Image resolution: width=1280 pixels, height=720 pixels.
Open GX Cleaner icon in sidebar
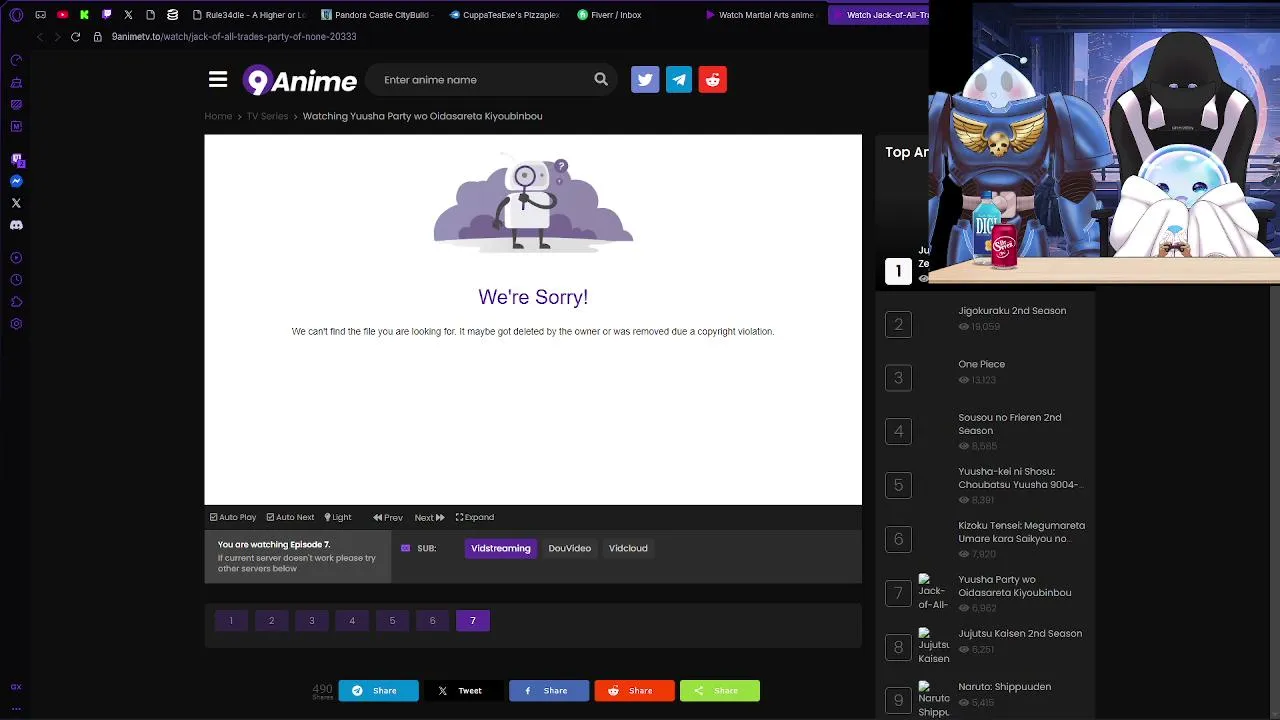pyautogui.click(x=16, y=83)
